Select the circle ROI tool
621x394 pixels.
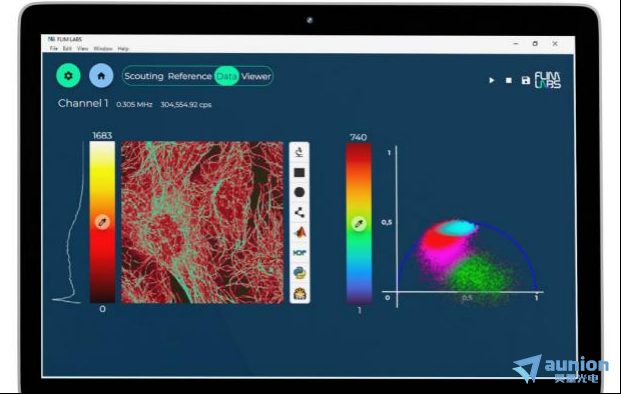[x=299, y=192]
